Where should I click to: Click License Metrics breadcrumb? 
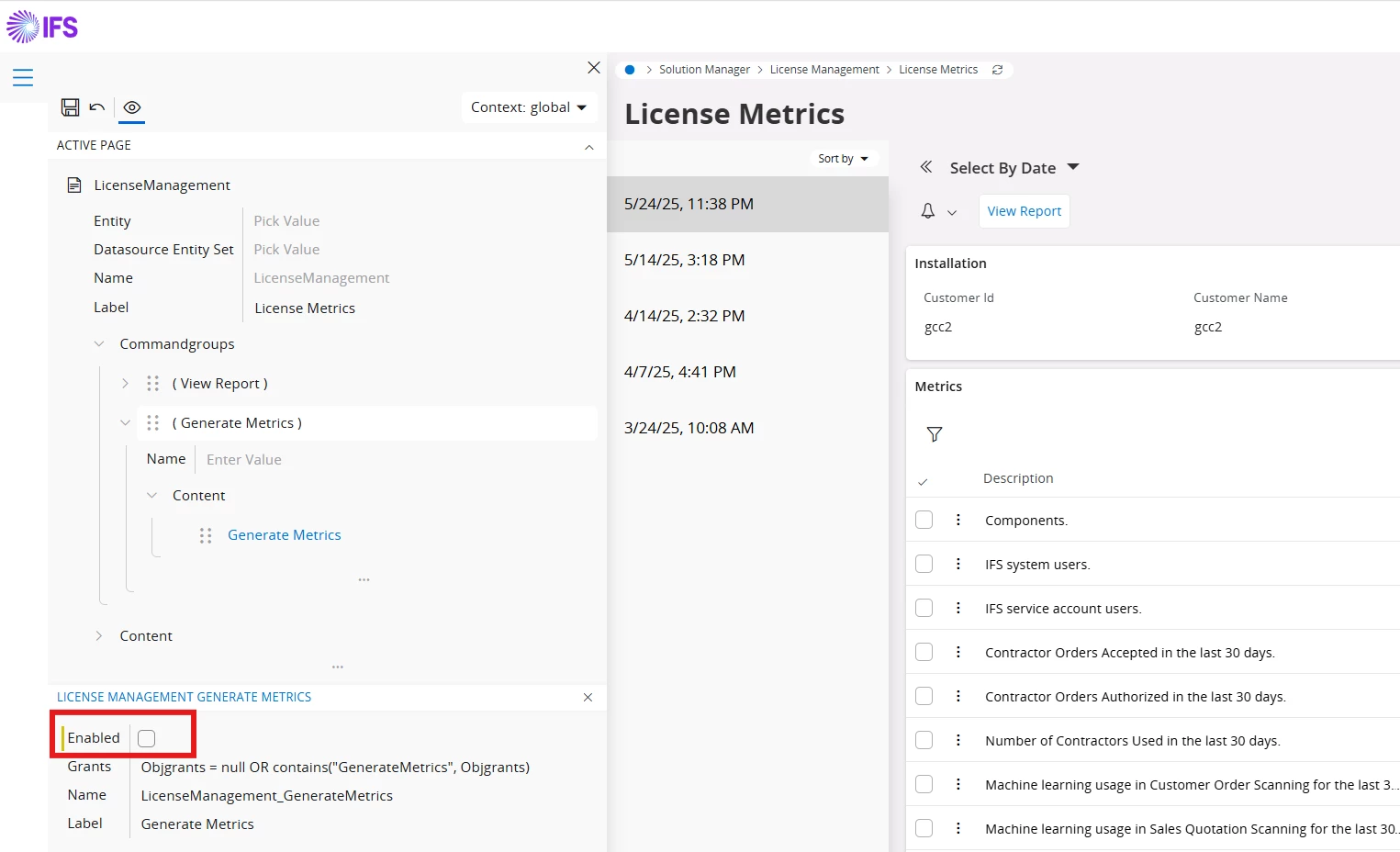pyautogui.click(x=938, y=70)
